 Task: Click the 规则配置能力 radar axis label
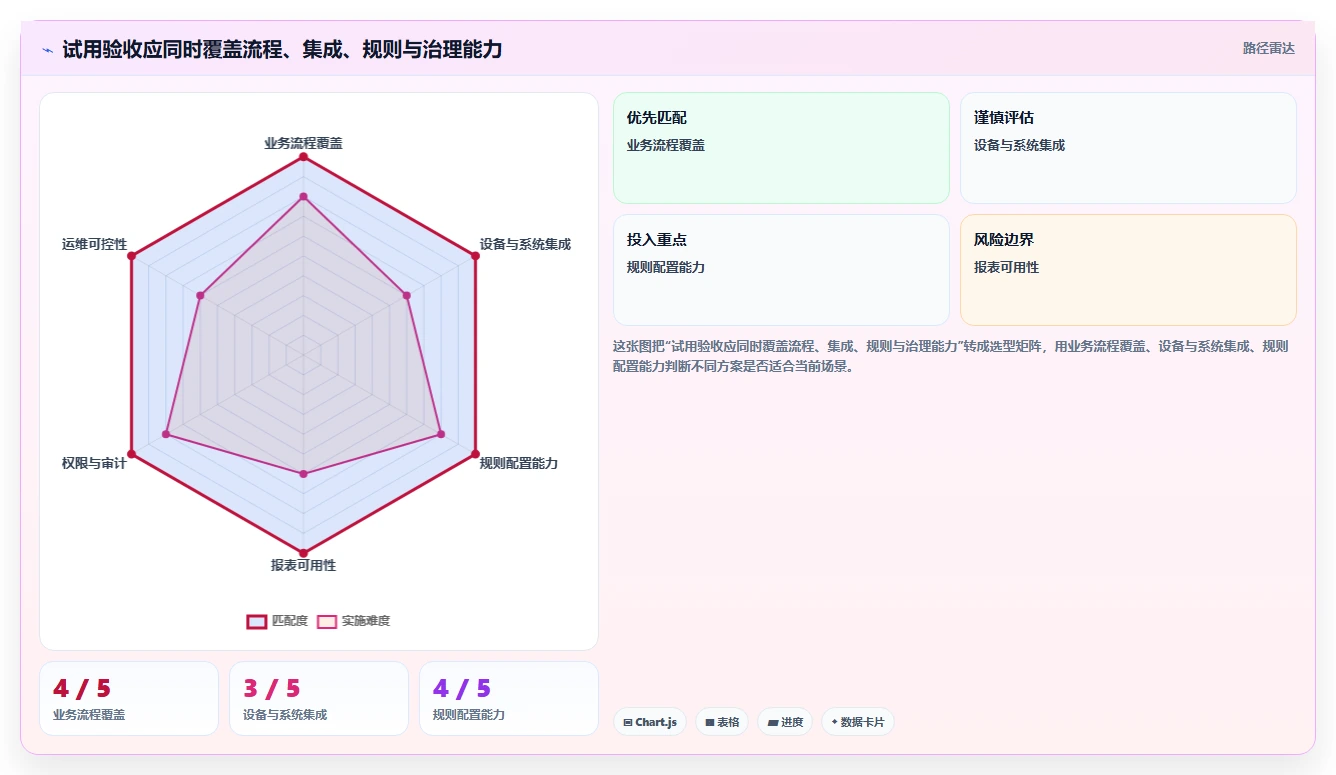tap(519, 463)
